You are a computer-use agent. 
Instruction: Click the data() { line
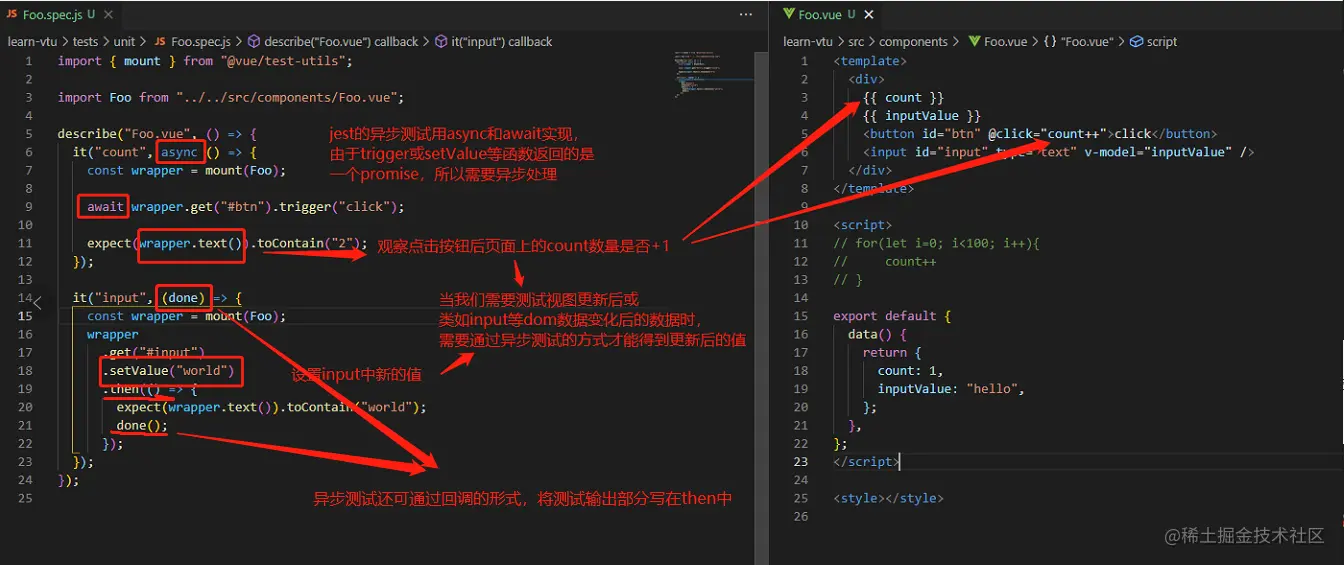pos(877,334)
